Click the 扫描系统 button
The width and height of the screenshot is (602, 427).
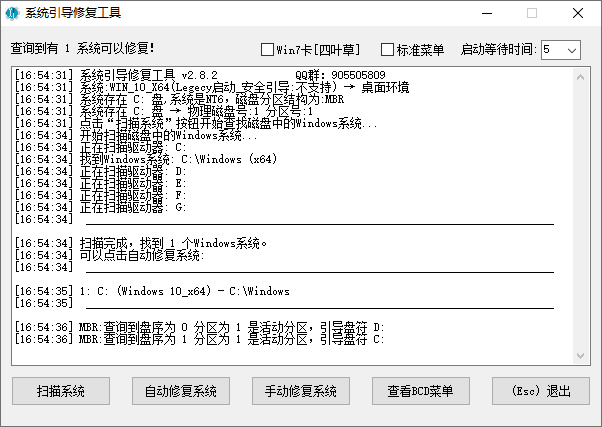60,390
